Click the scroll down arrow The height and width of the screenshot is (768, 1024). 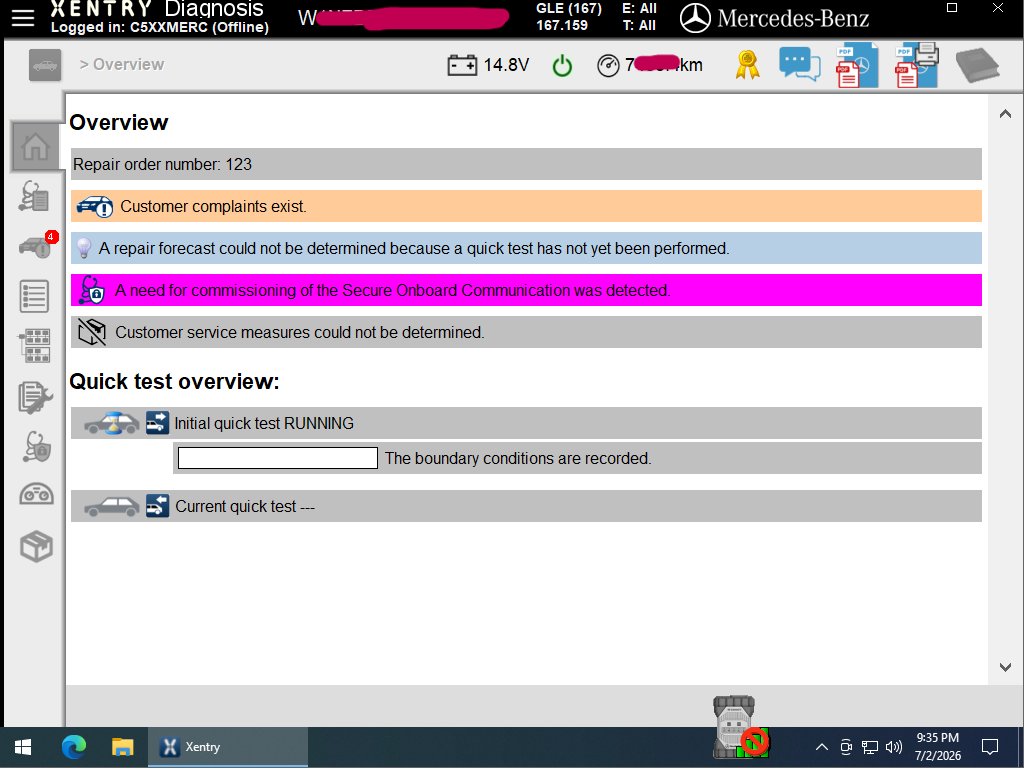click(1005, 667)
